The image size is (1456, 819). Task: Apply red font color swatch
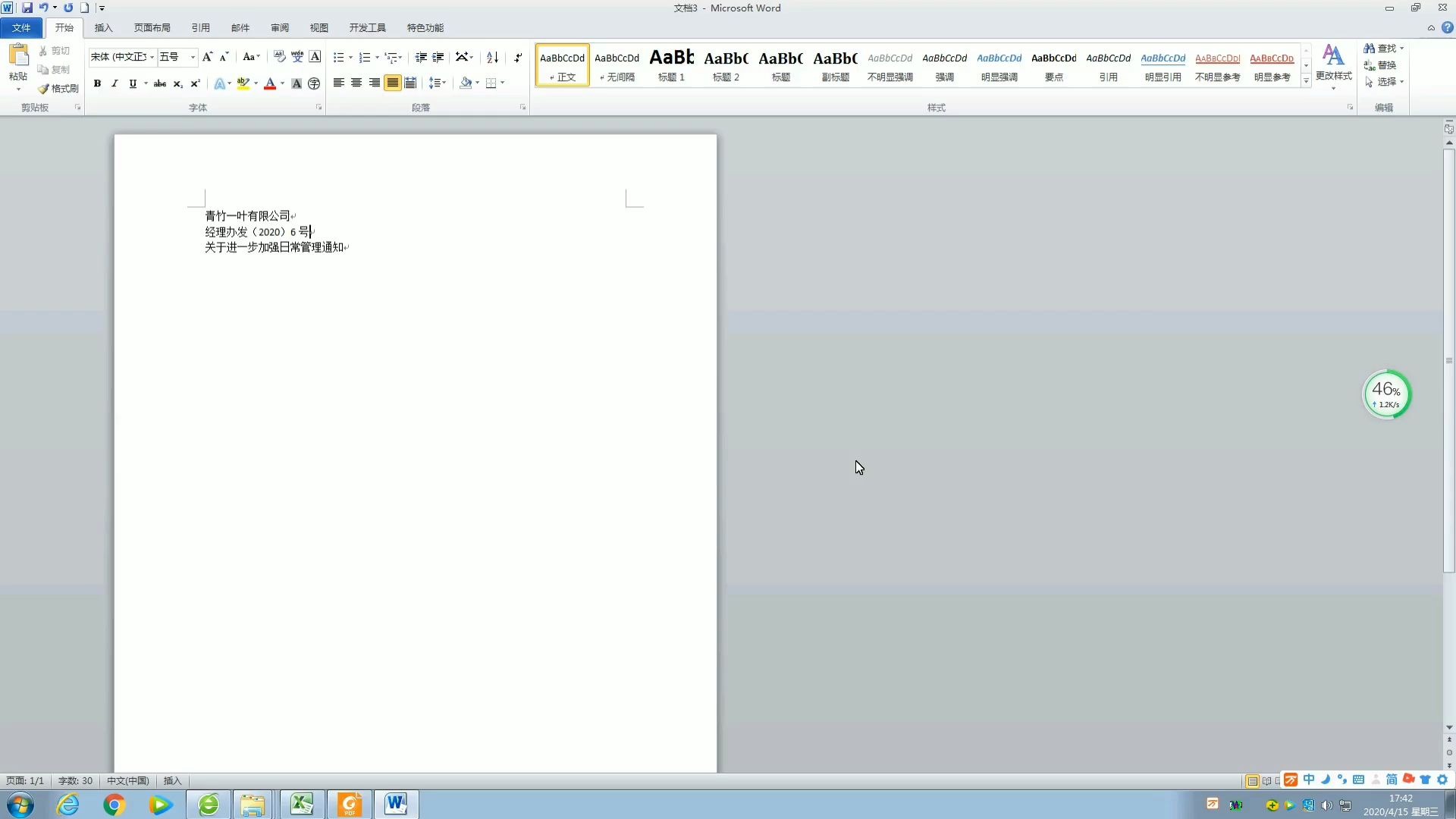tap(270, 83)
